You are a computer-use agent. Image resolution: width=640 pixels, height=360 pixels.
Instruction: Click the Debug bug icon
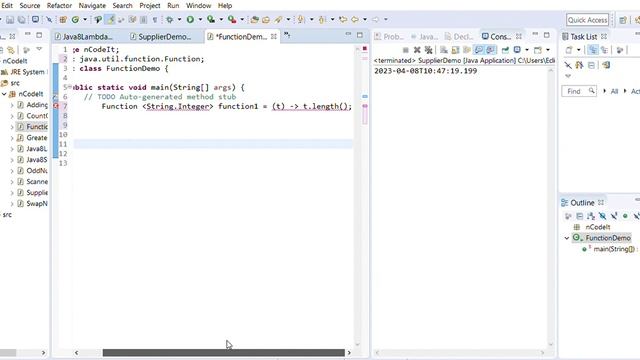[169, 19]
